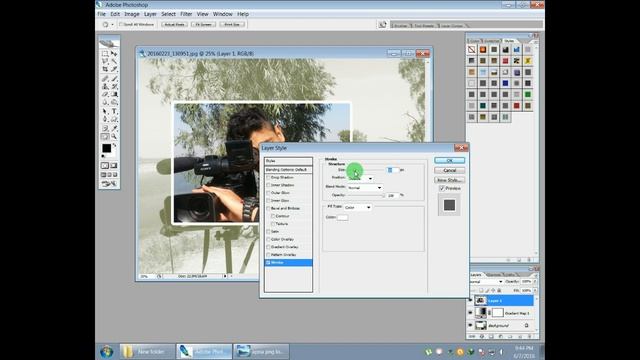Open the tool preset picker arrow
Viewport: 640px width, 360px height.
click(112, 24)
